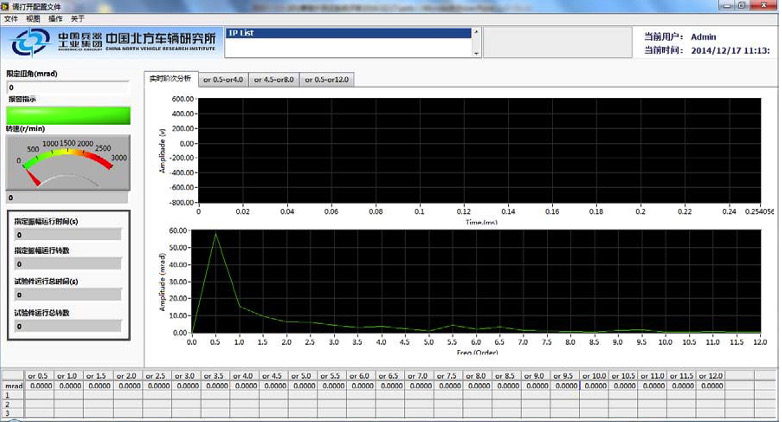782x422 pixels.
Task: Open the 操作 menu
Action: click(x=56, y=19)
